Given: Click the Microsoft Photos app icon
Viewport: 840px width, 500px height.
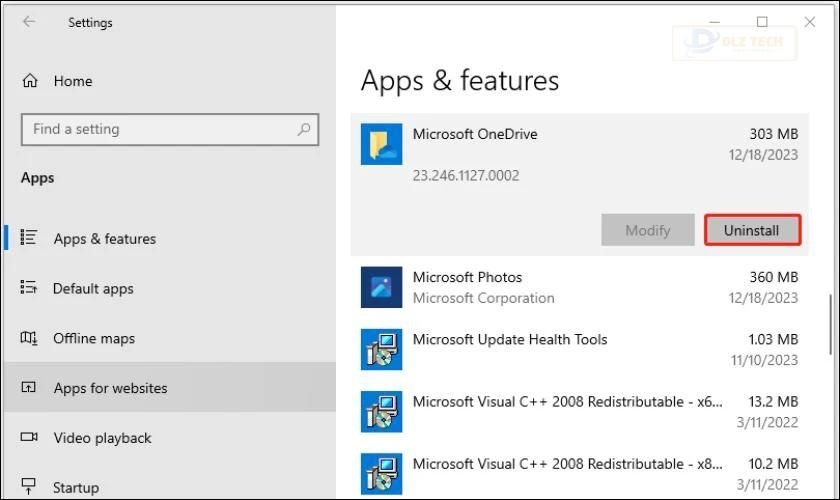Looking at the screenshot, I should click(381, 288).
